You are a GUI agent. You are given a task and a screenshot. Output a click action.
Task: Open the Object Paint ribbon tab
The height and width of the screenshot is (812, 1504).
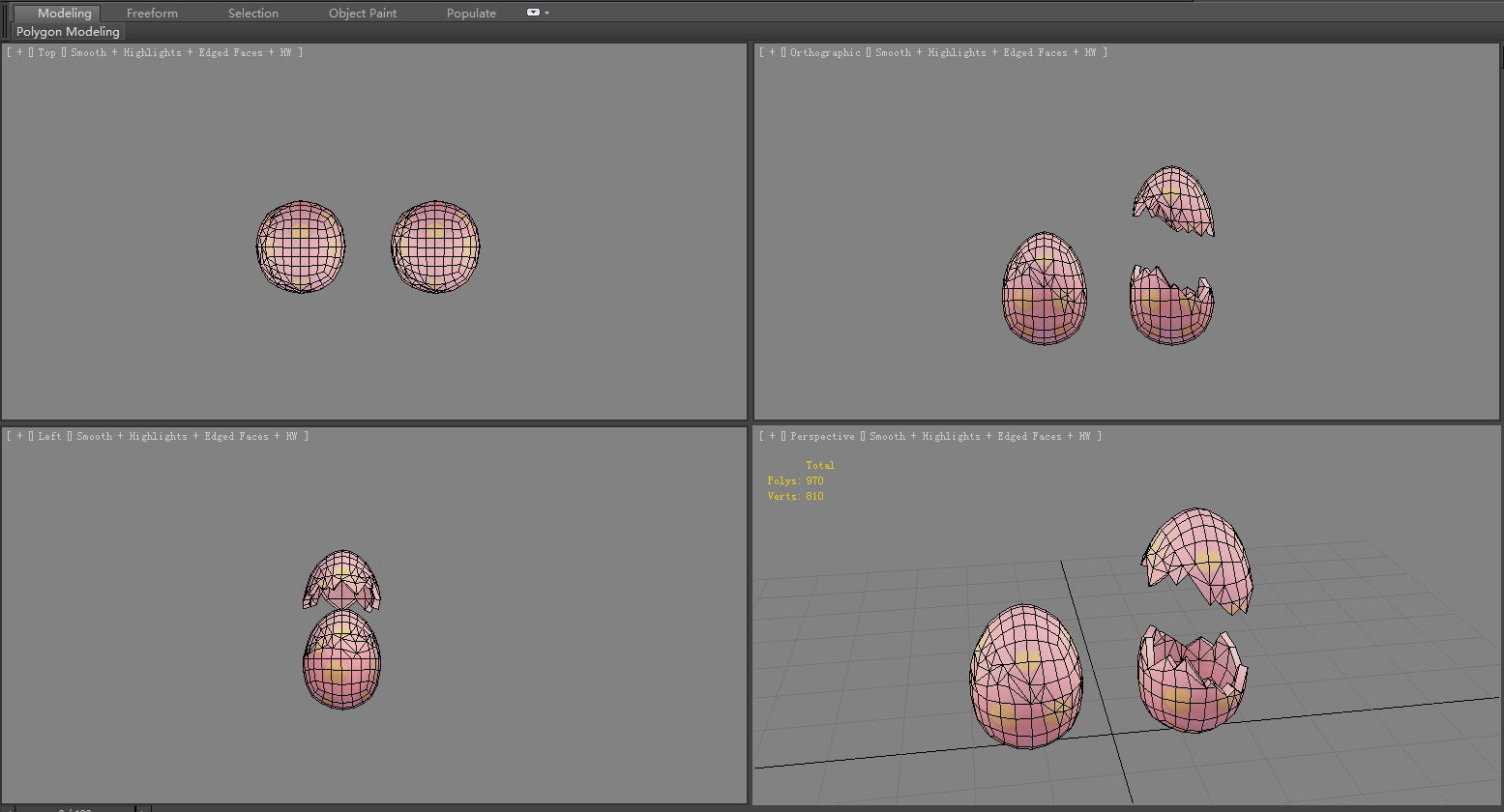[363, 13]
